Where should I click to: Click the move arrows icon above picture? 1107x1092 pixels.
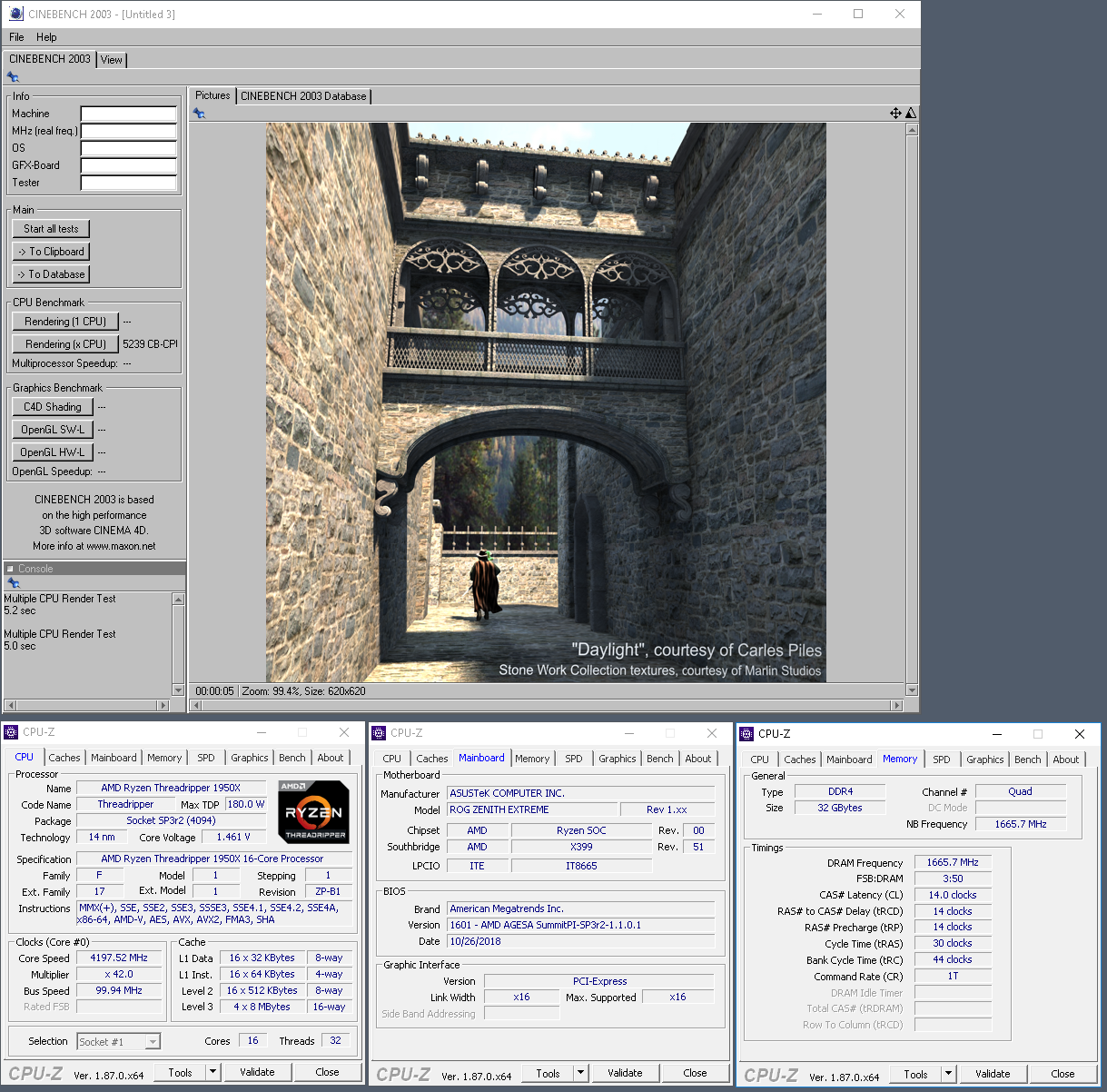click(x=895, y=114)
